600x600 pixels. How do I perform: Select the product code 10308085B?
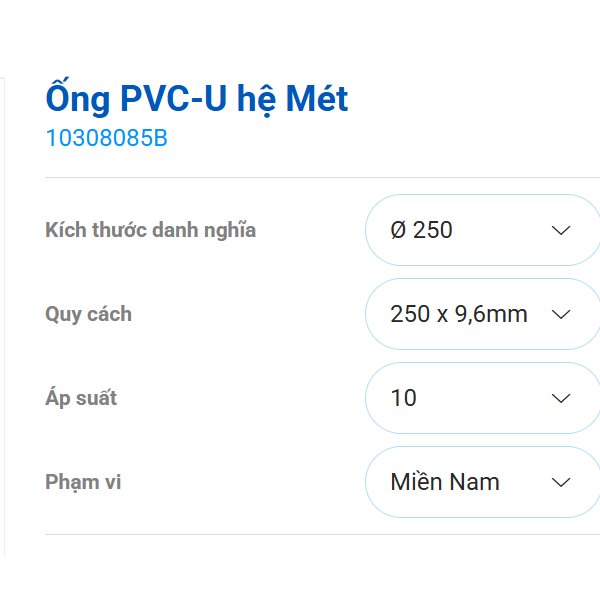tap(107, 139)
